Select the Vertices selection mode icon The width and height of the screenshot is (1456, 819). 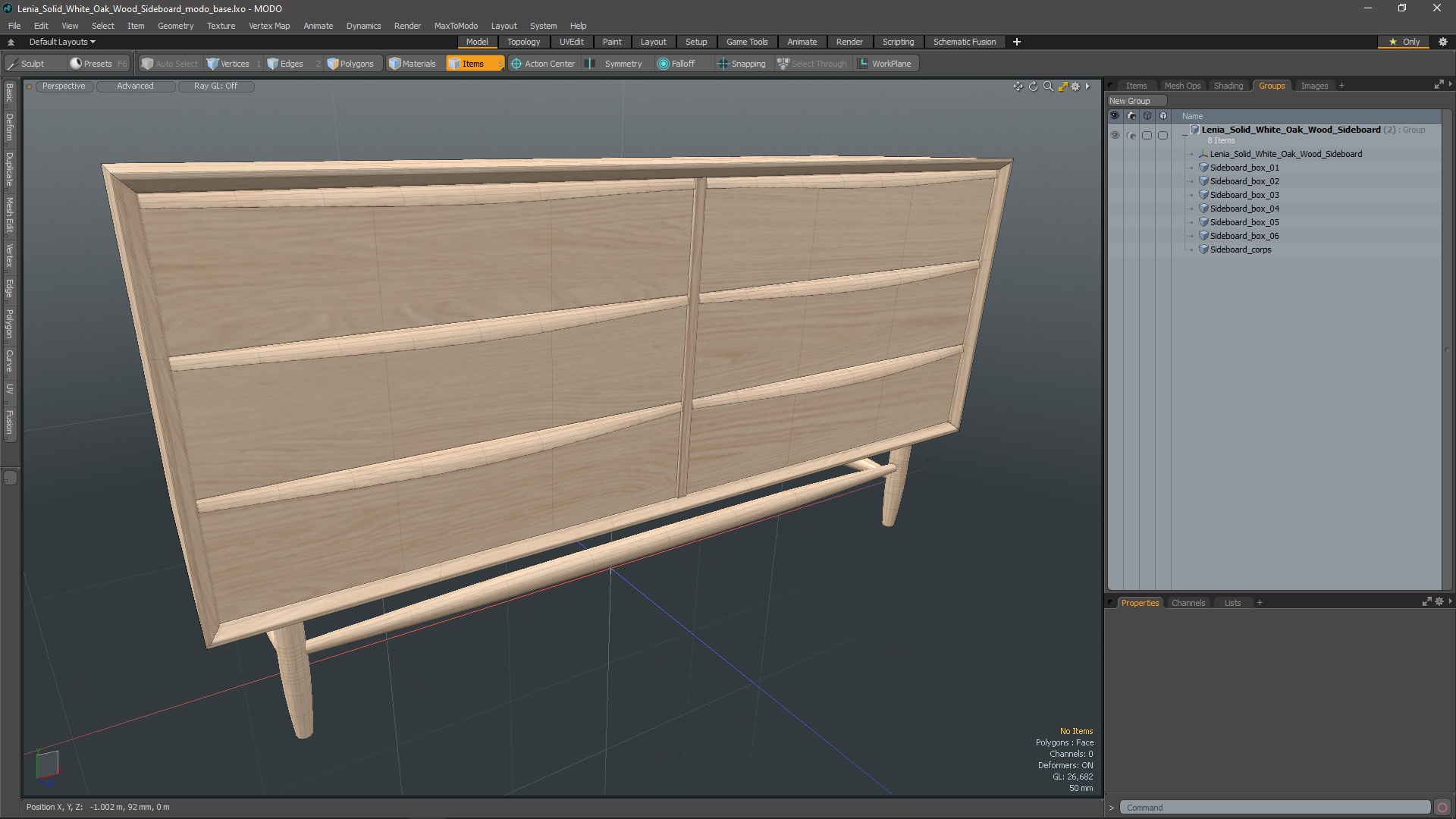point(213,64)
